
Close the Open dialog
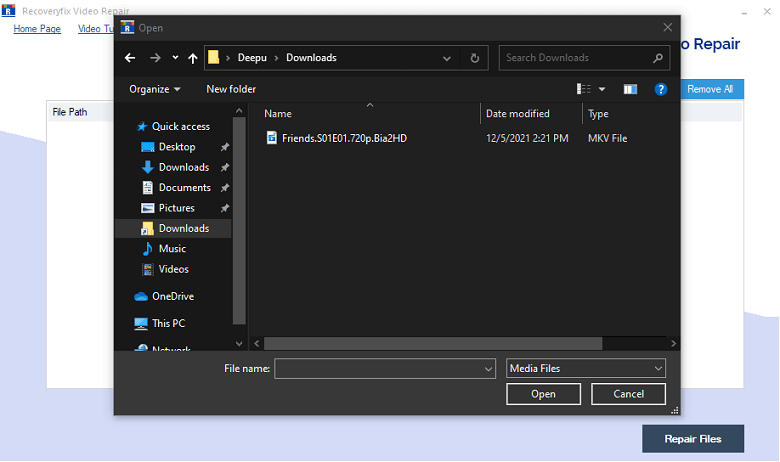(668, 27)
